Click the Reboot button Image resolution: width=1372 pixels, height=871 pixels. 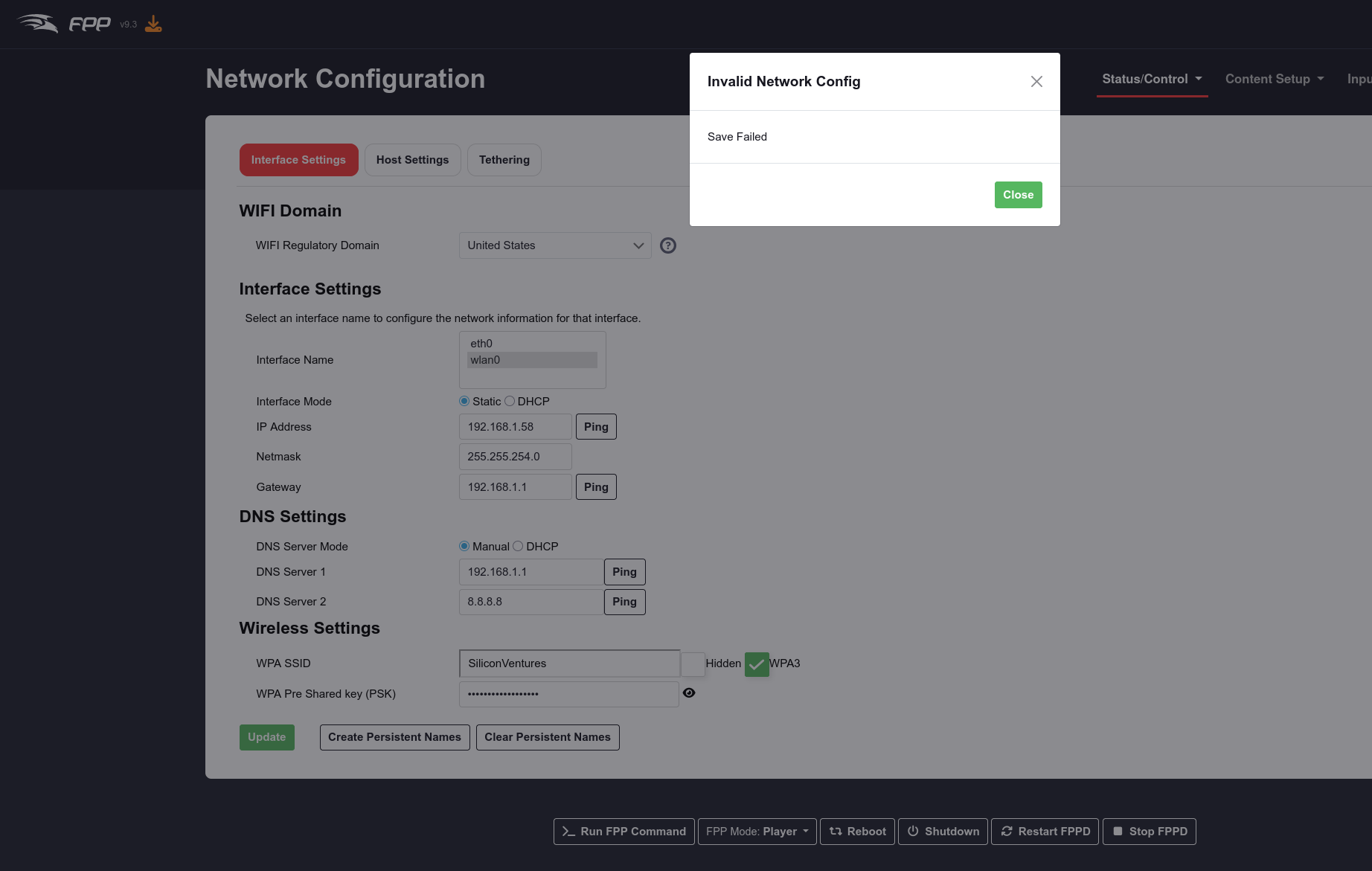857,832
